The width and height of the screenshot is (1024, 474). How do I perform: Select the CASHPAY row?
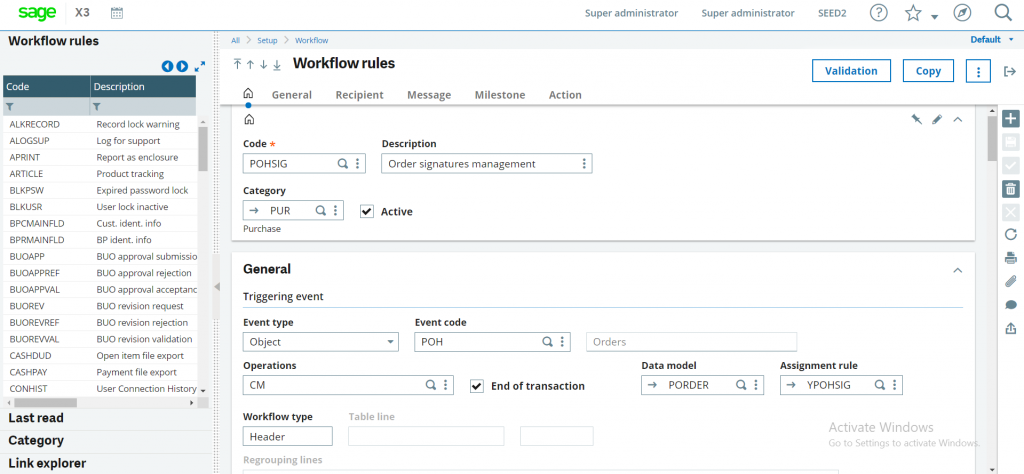click(x=101, y=372)
